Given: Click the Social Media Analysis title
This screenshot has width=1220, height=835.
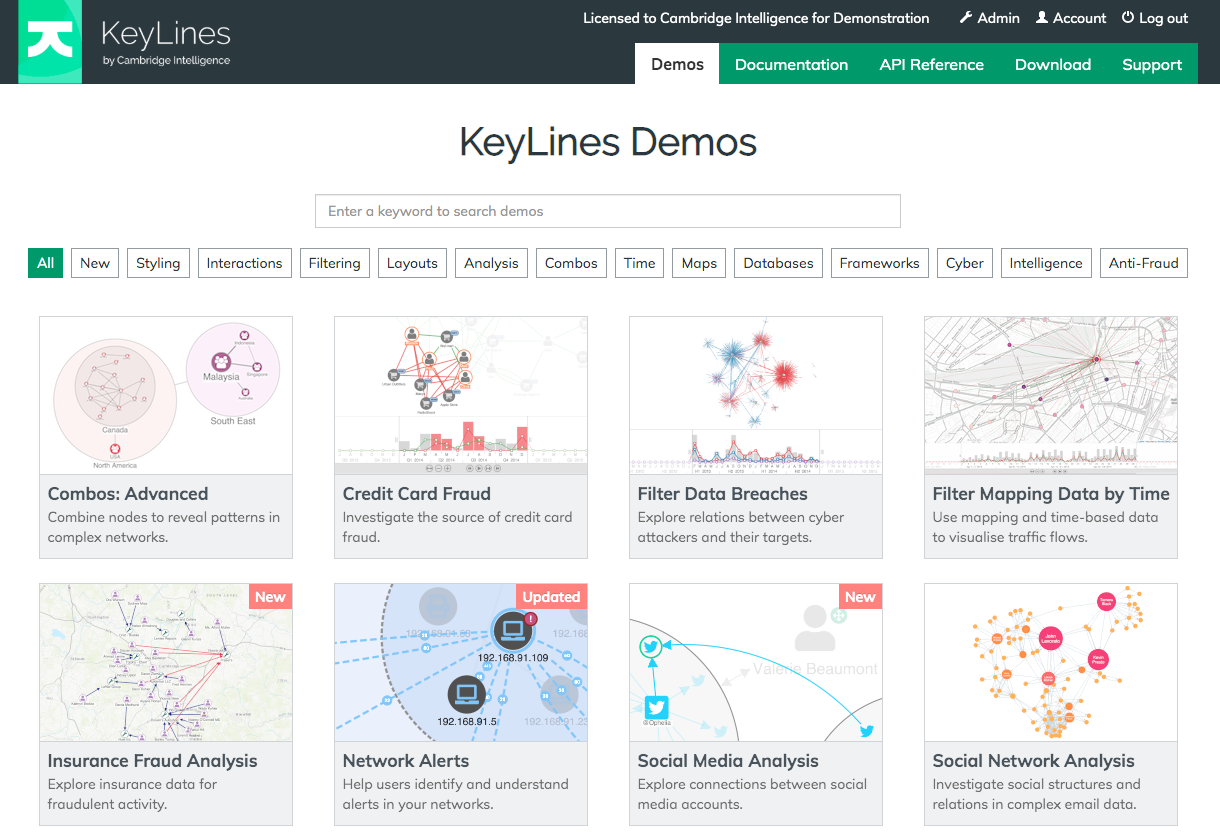Looking at the screenshot, I should tap(728, 761).
